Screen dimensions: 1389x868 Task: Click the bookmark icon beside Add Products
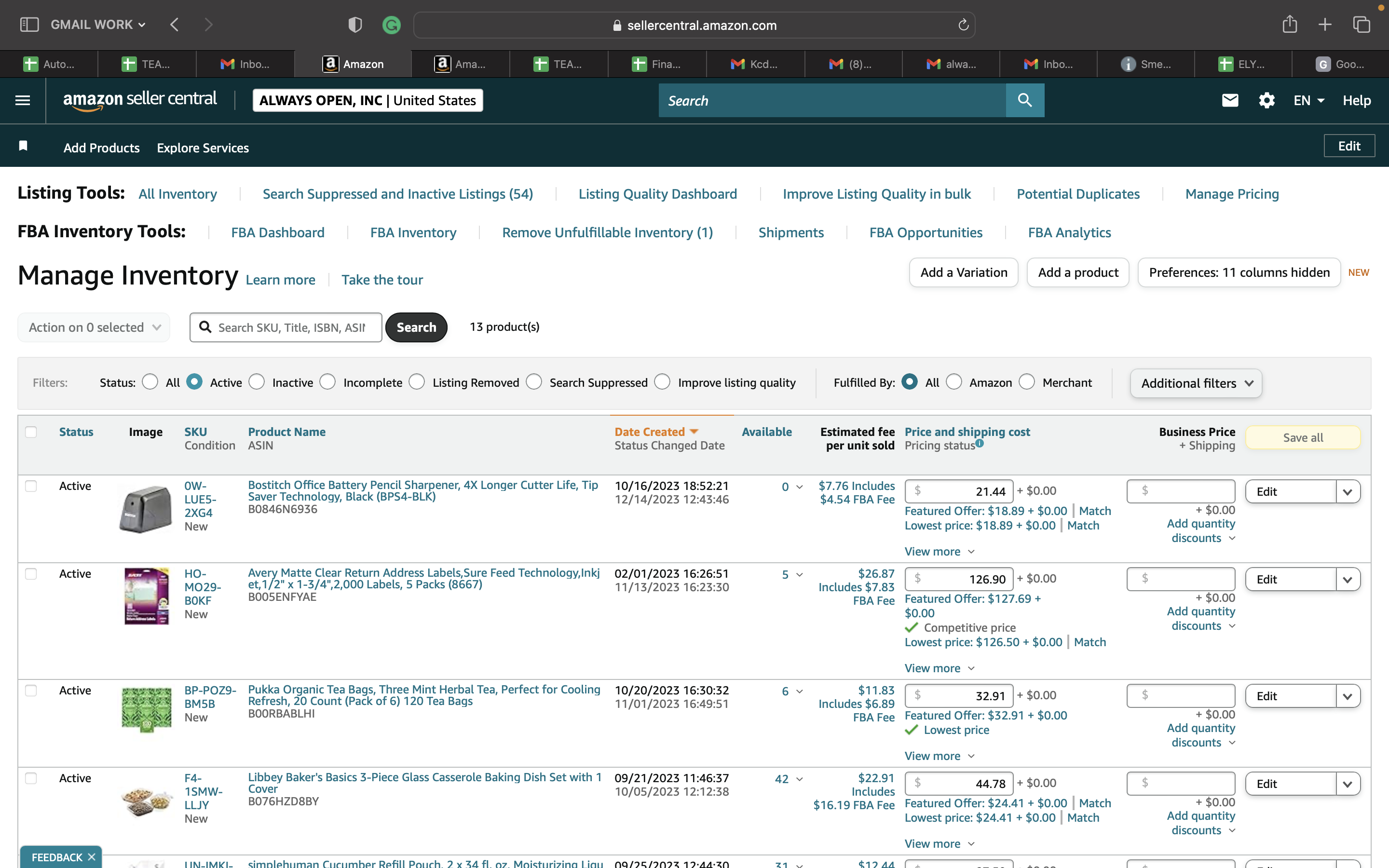pyautogui.click(x=24, y=146)
